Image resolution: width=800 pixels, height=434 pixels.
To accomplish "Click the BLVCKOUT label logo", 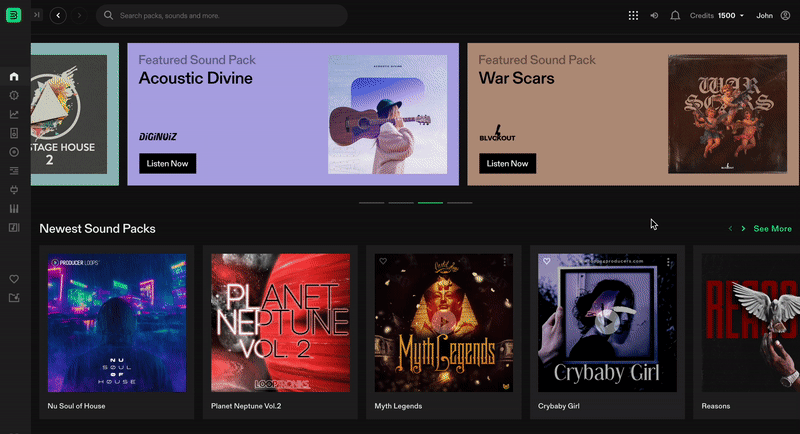I will 497,134.
